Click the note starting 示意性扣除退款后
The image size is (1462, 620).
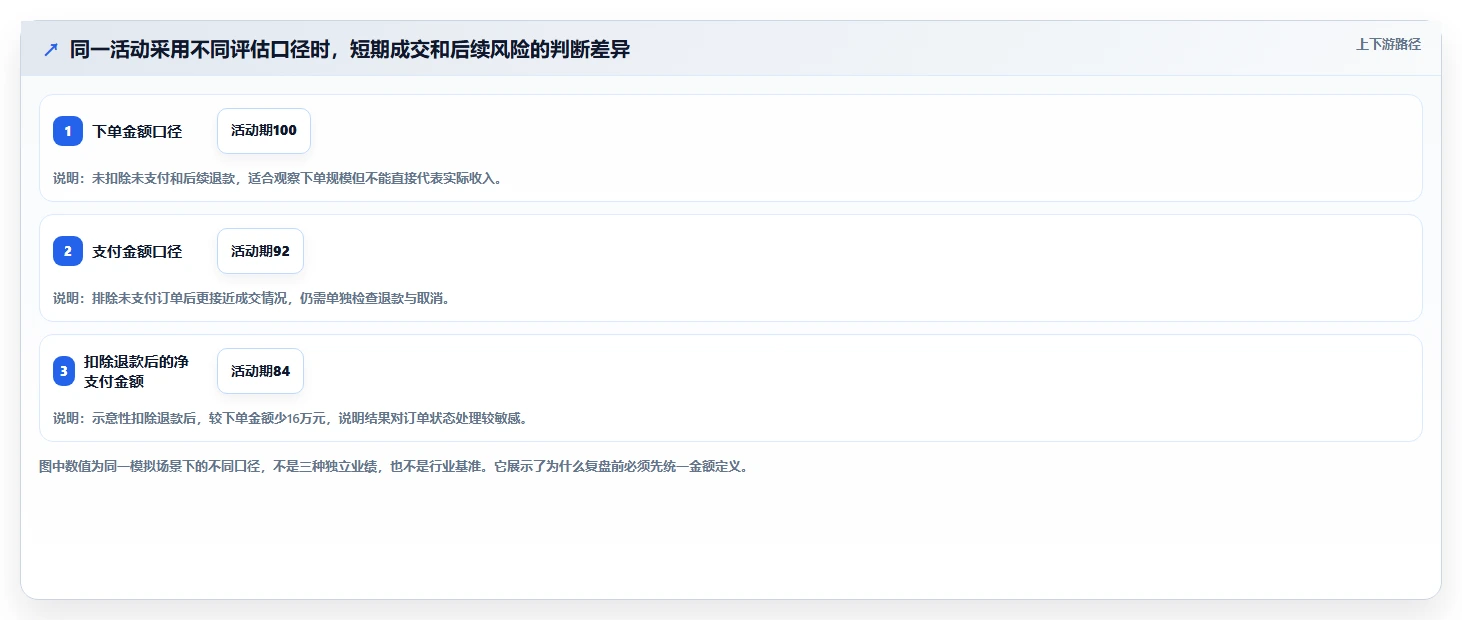coord(290,418)
